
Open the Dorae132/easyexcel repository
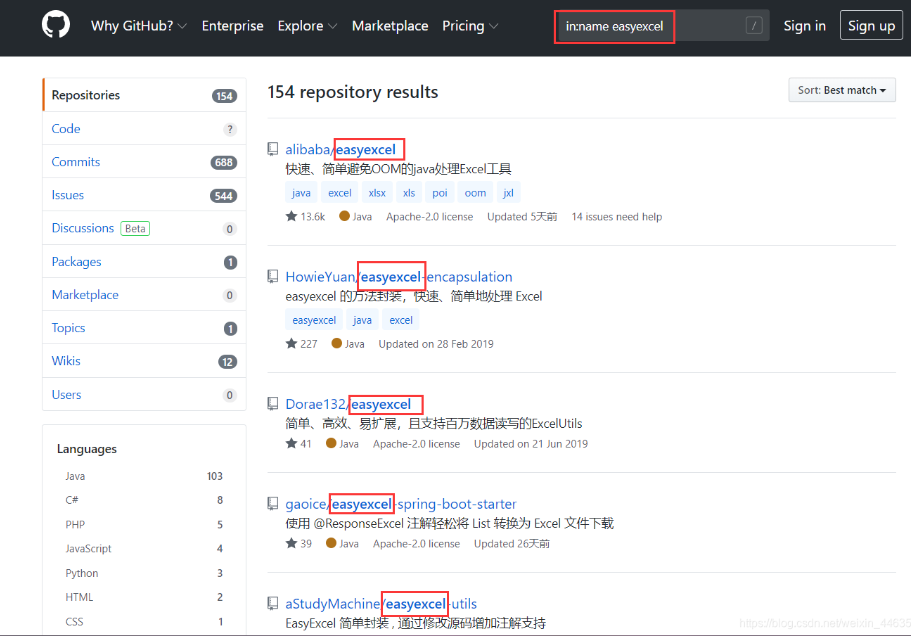pyautogui.click(x=348, y=404)
